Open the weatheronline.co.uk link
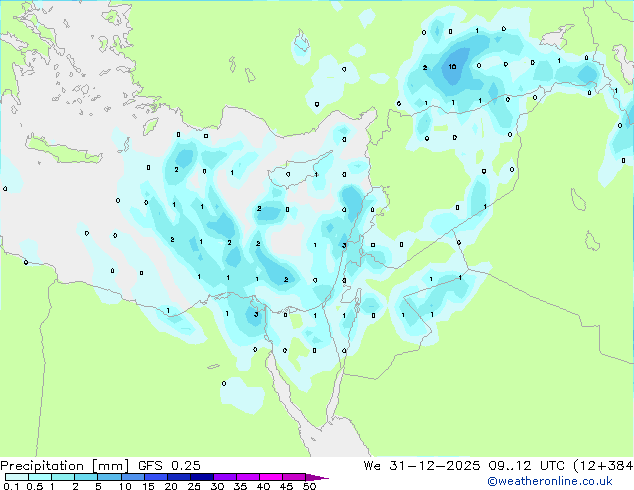The image size is (634, 490). (550, 481)
